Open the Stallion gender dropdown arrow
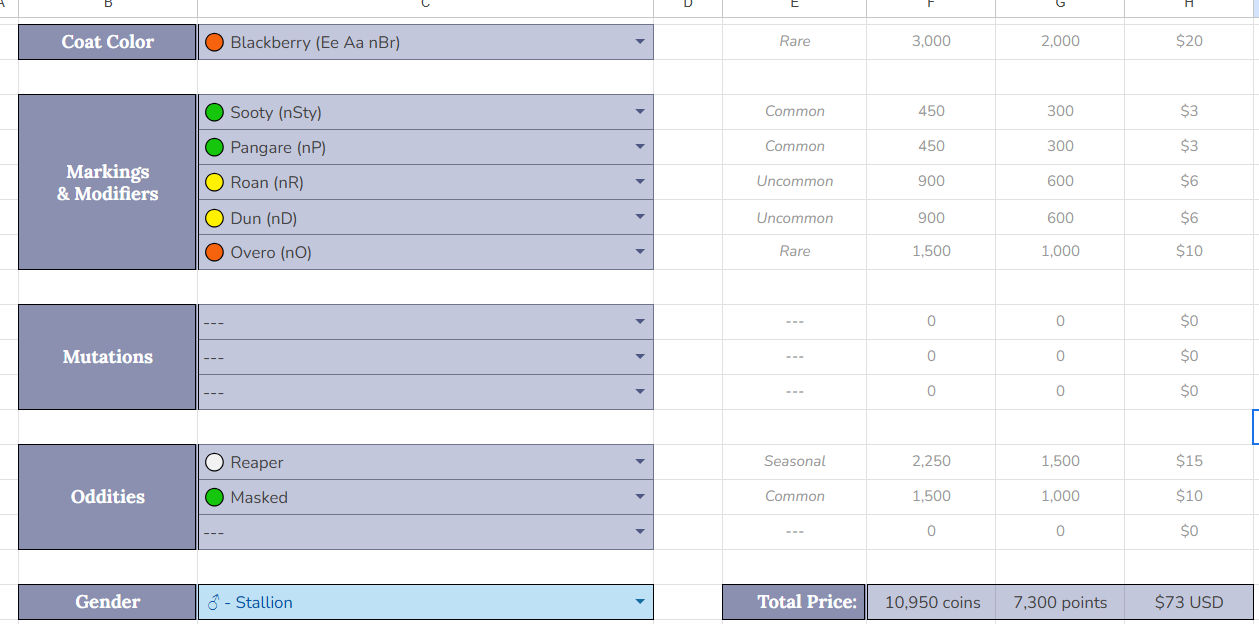The image size is (1259, 624). point(640,602)
